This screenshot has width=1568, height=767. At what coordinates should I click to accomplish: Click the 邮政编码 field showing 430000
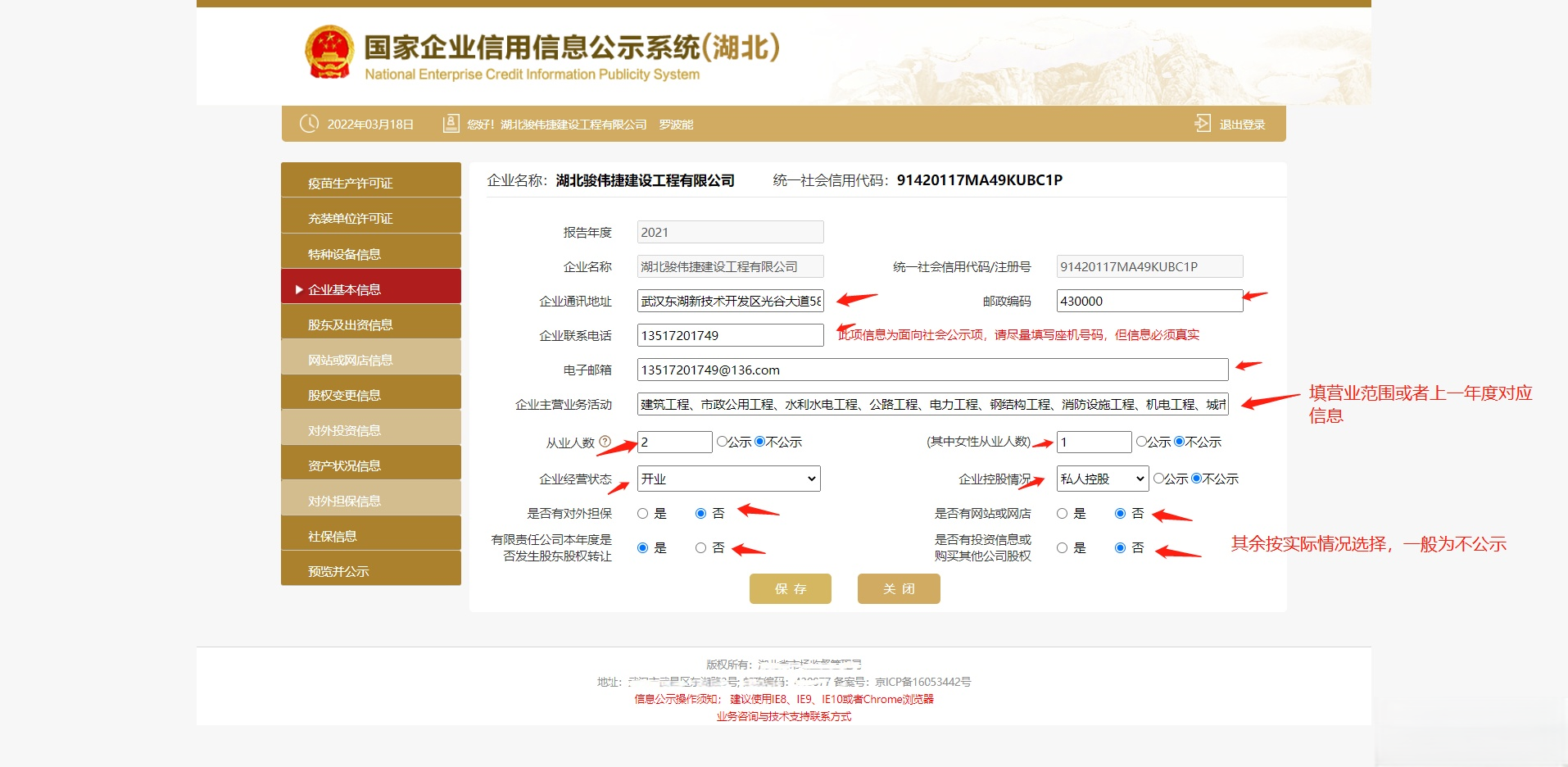coord(1150,301)
